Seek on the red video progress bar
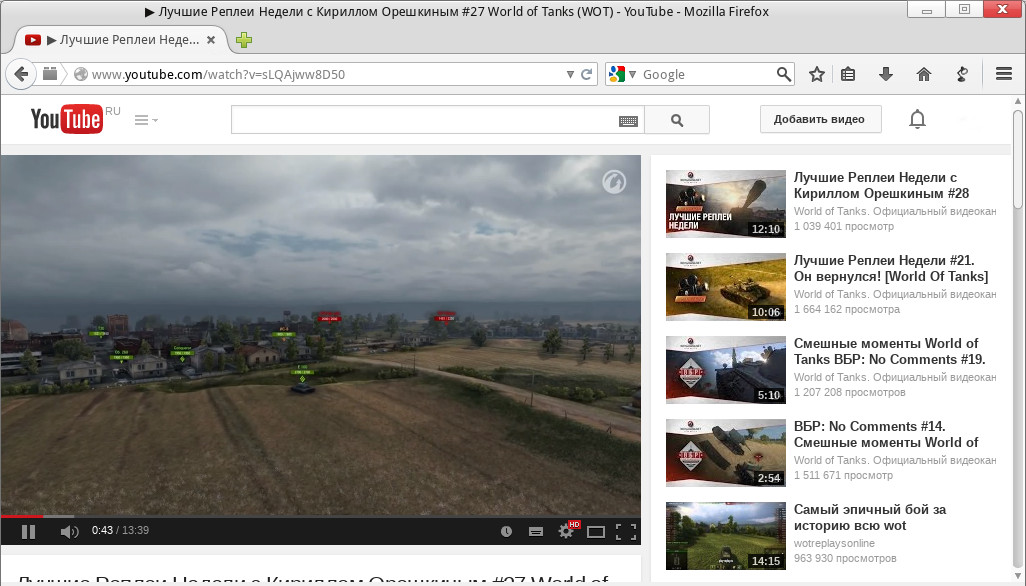1026x586 pixels. (x=321, y=516)
